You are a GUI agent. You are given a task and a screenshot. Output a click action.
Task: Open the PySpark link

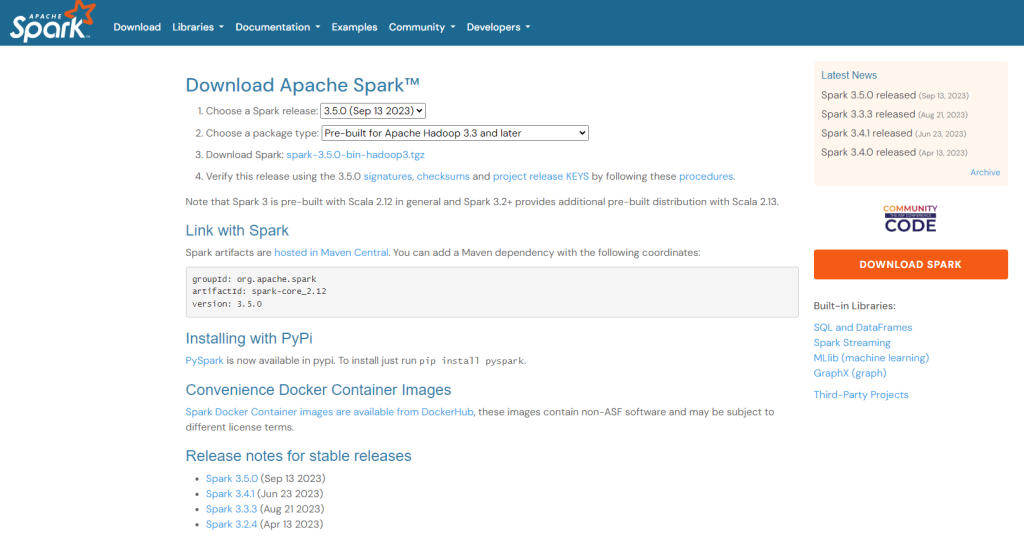click(204, 361)
